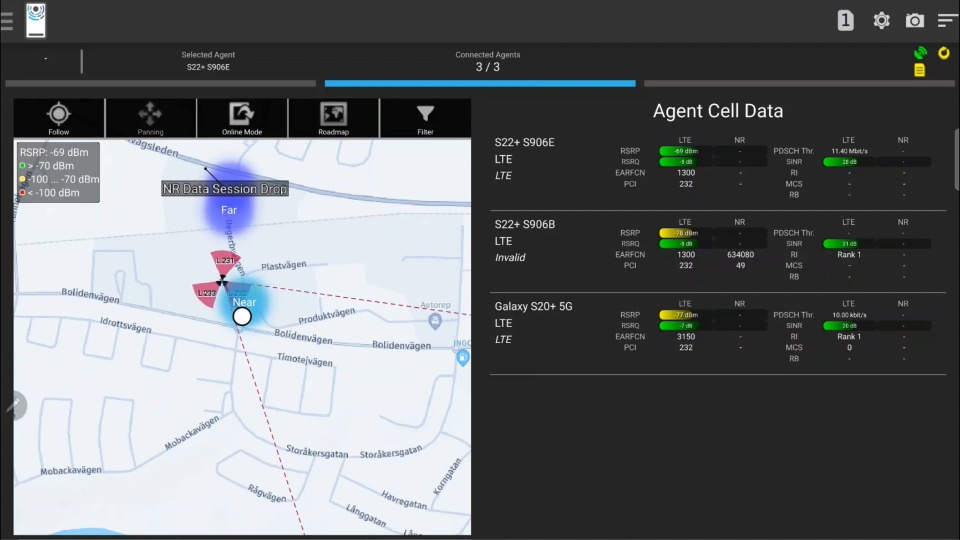960x540 pixels.
Task: Open the map Filter options
Action: (x=425, y=118)
